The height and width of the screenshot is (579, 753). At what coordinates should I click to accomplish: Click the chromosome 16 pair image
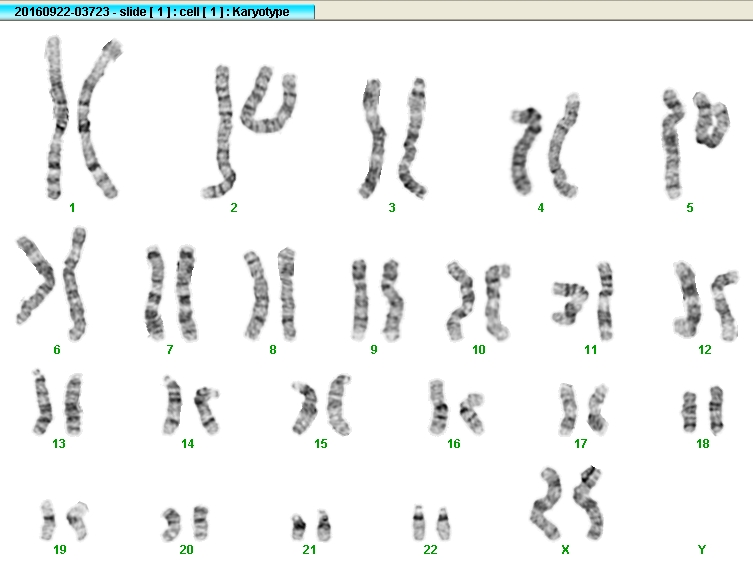point(456,407)
